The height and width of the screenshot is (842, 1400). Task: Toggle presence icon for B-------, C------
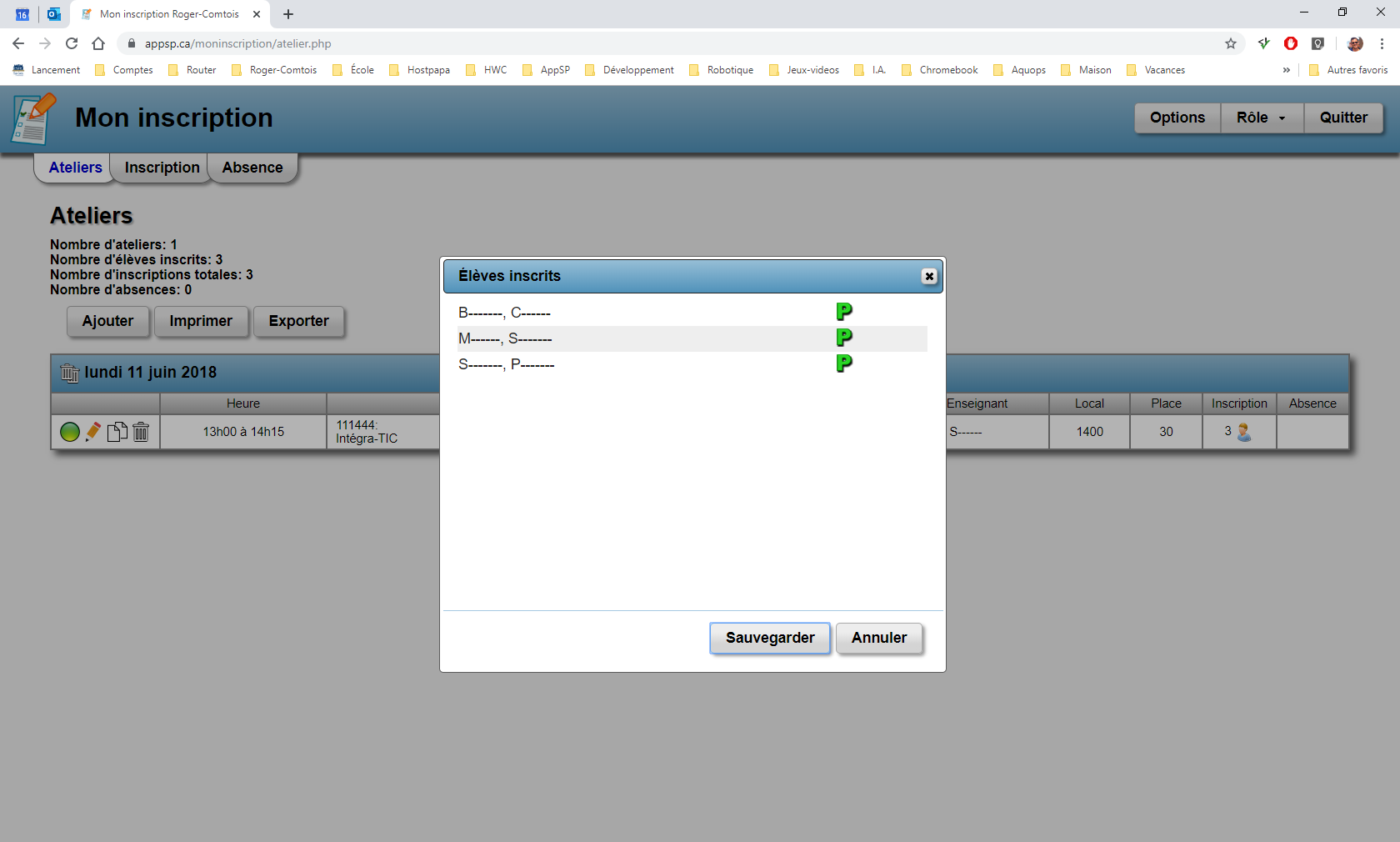843,312
